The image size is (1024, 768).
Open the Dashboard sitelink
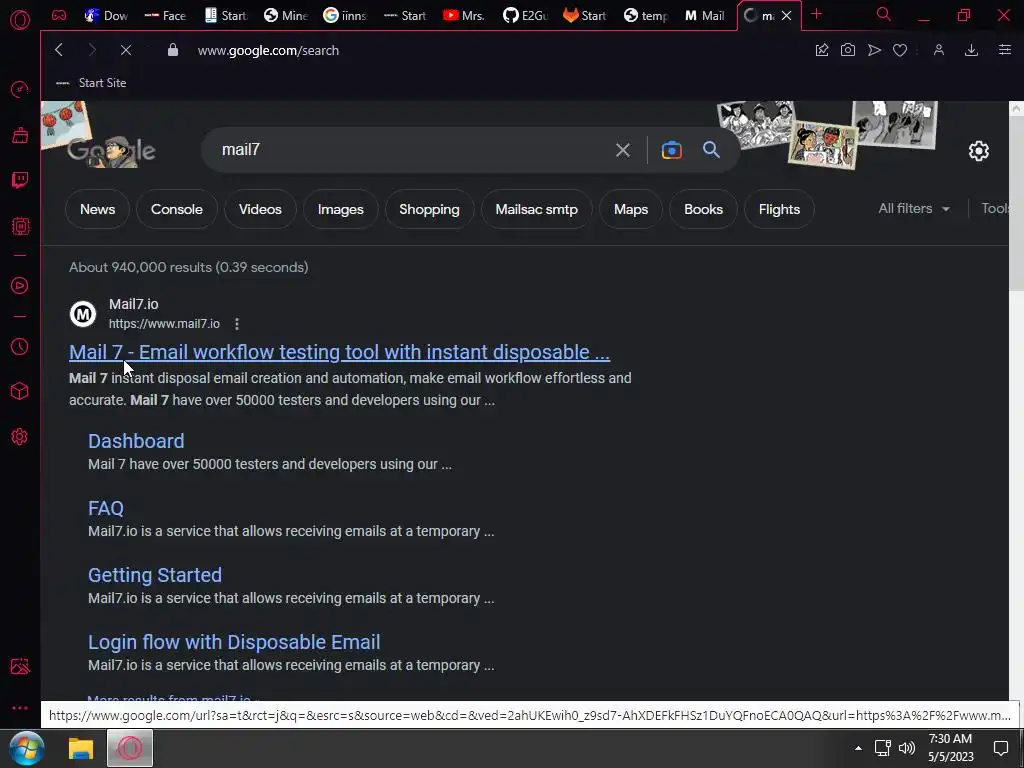pyautogui.click(x=136, y=441)
